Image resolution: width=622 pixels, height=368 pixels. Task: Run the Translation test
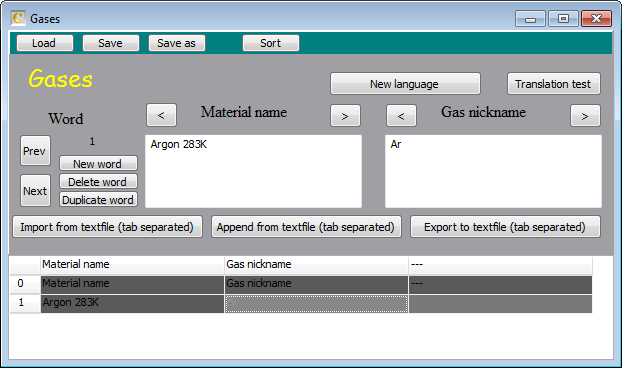point(553,84)
